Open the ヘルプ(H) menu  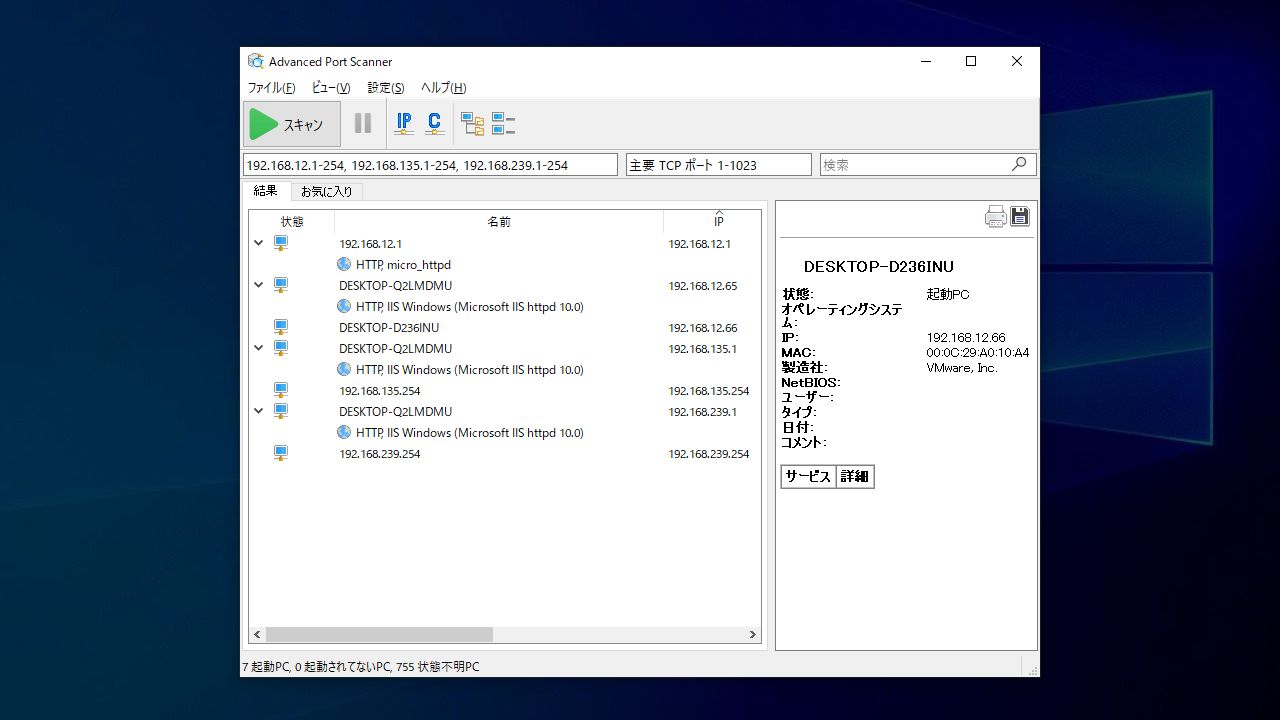[x=443, y=88]
